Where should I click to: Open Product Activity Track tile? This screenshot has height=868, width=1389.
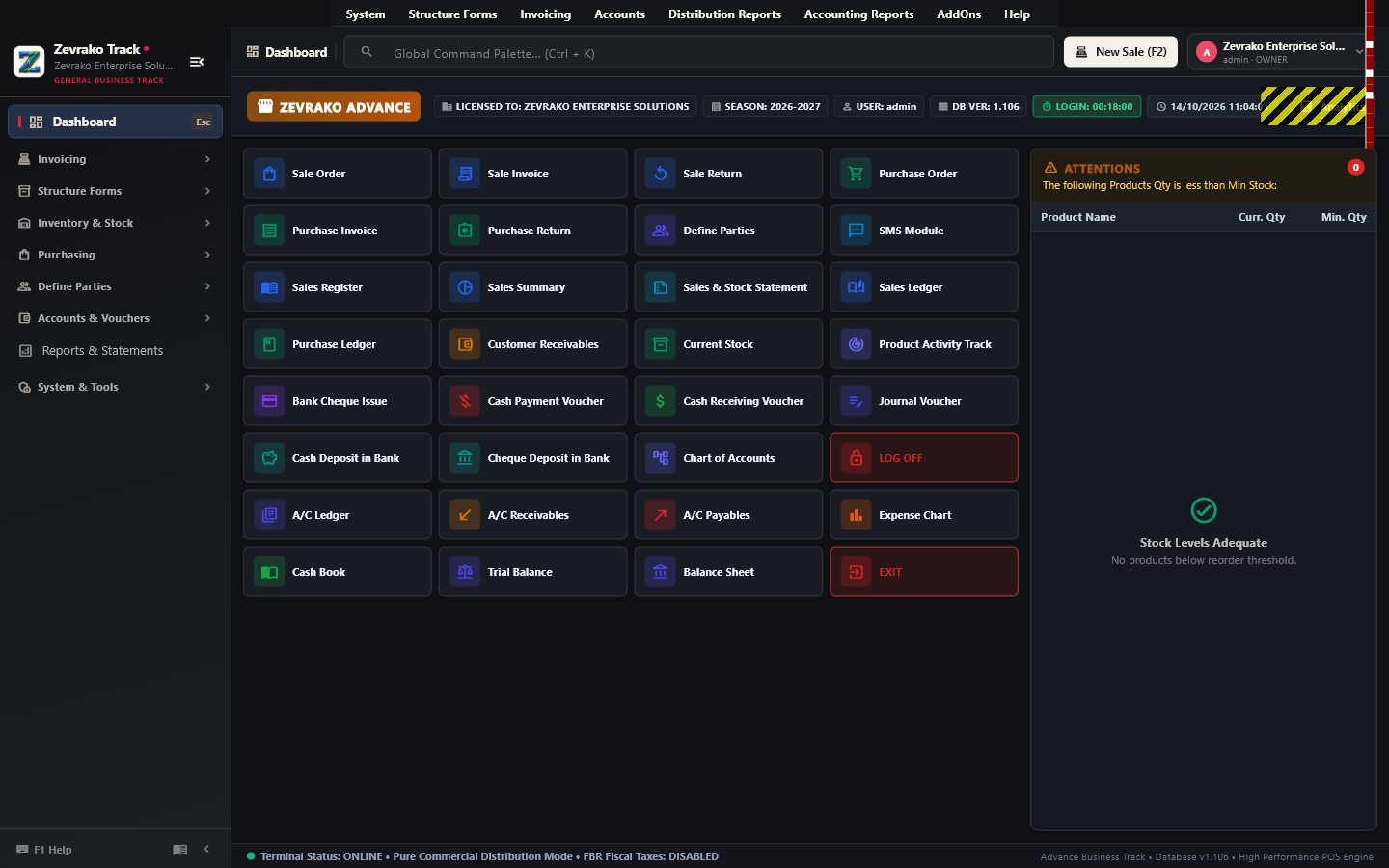tap(924, 344)
